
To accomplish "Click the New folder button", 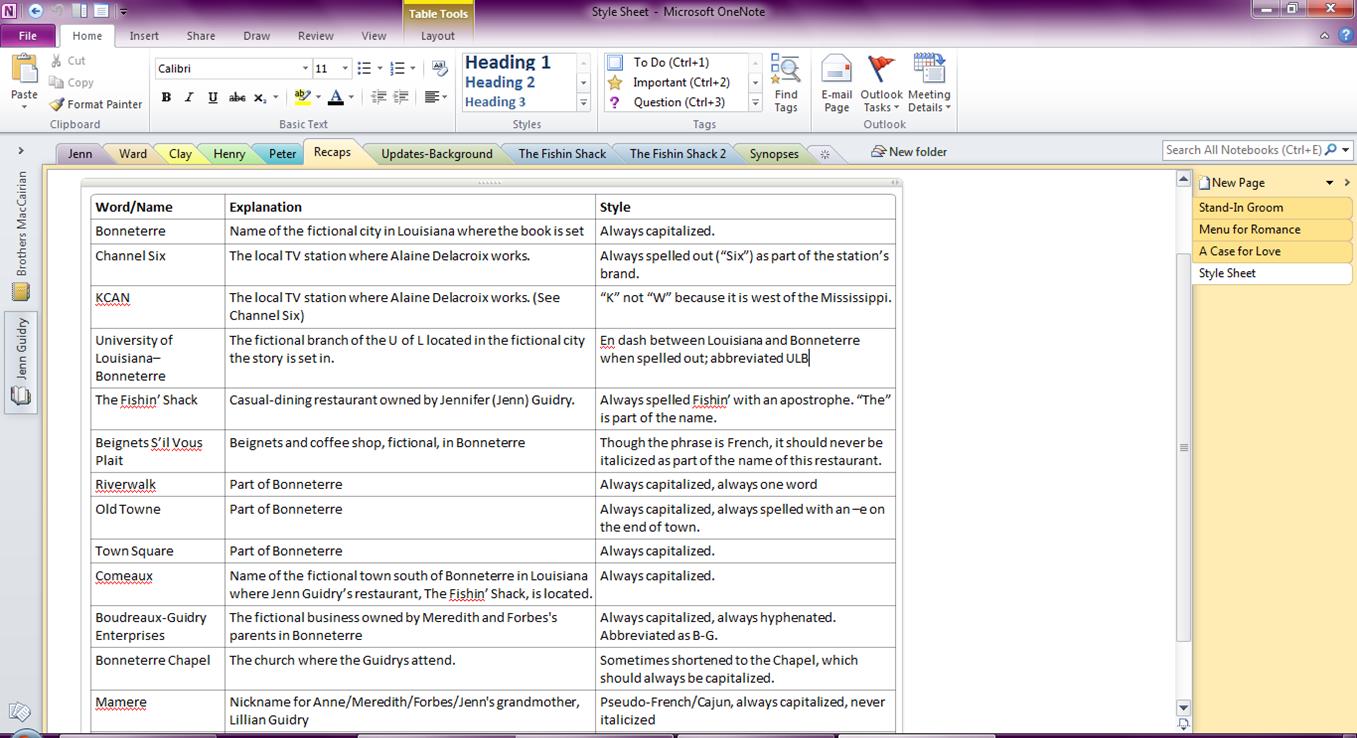I will [x=908, y=152].
